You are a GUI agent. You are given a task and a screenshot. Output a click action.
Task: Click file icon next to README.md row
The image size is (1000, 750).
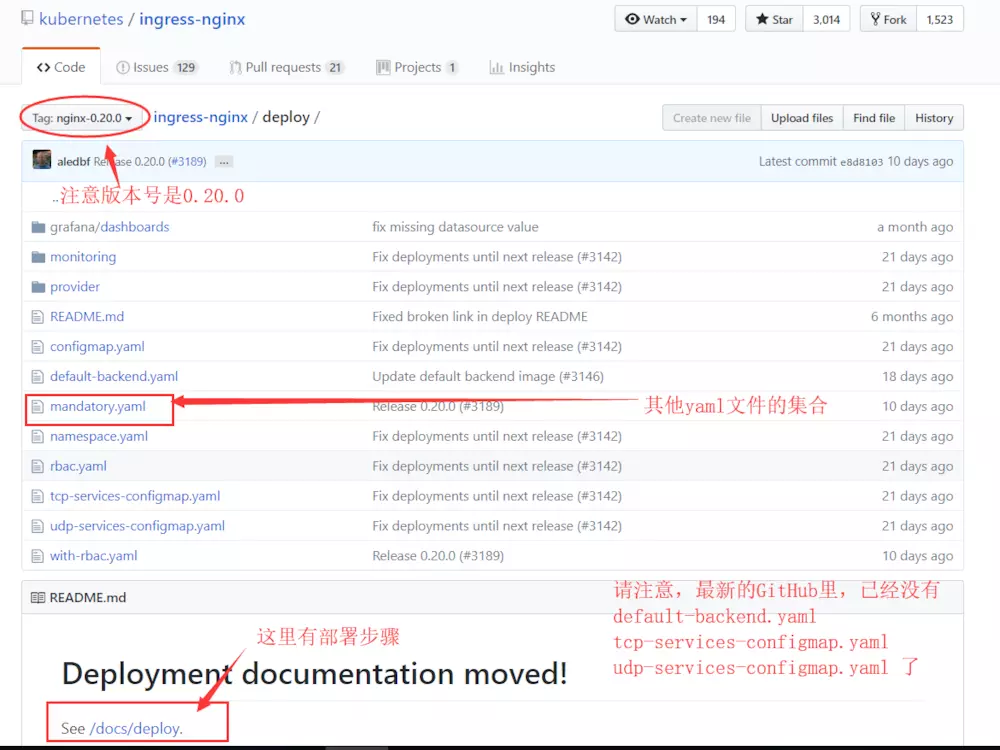click(38, 317)
